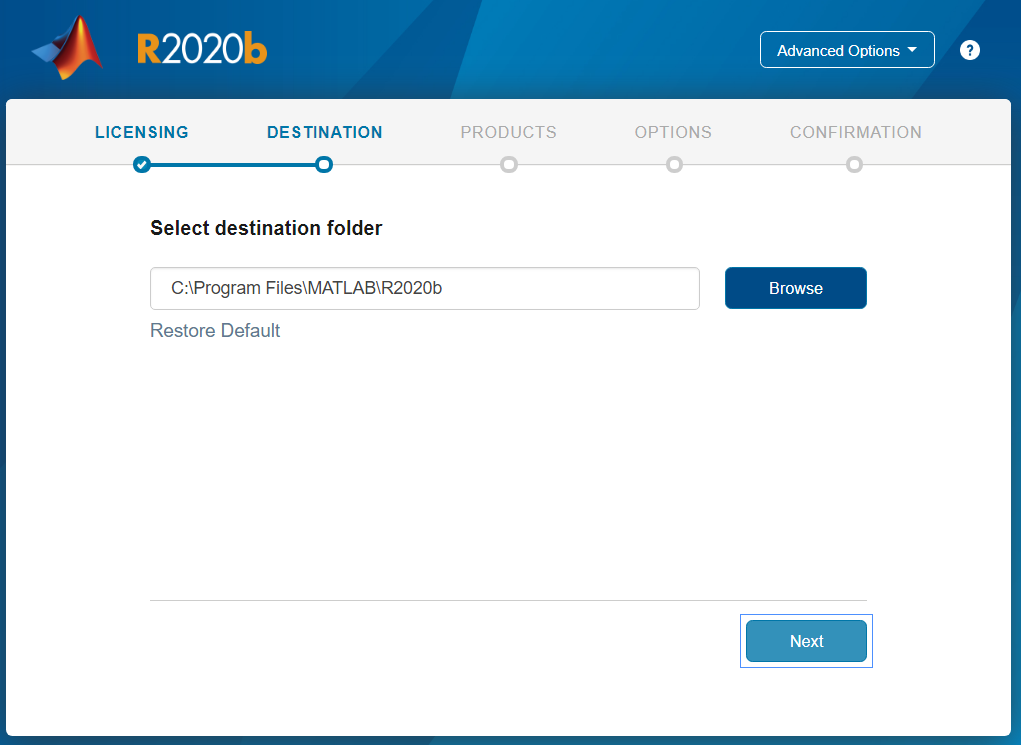Focus the destination folder path field
Image resolution: width=1021 pixels, height=745 pixels.
tap(425, 288)
